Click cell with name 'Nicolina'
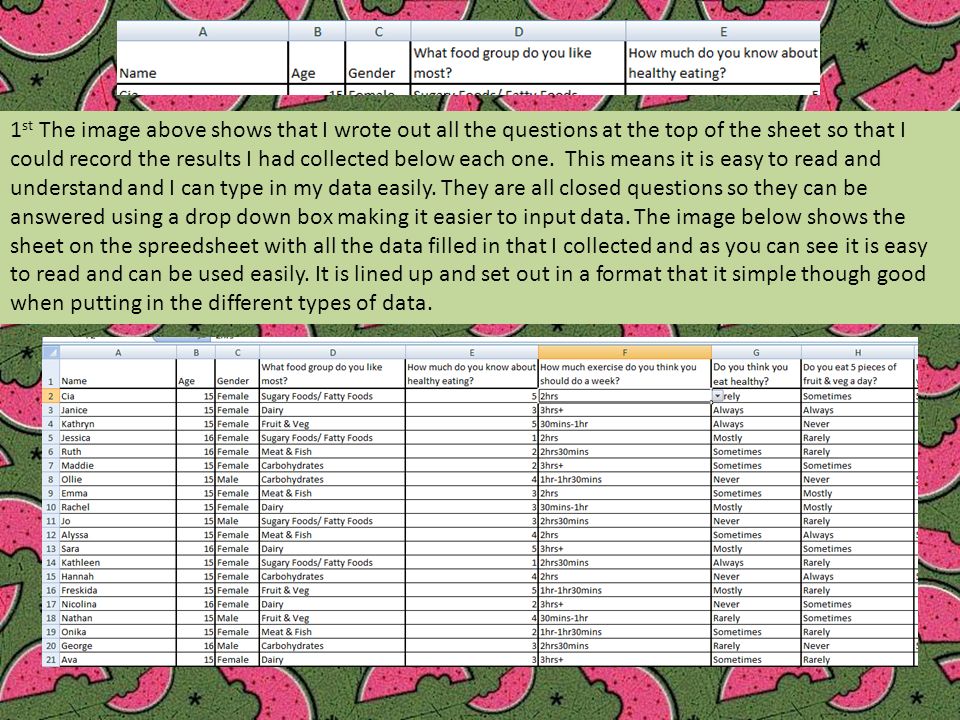Screen dimensions: 960x720 (x=118, y=604)
